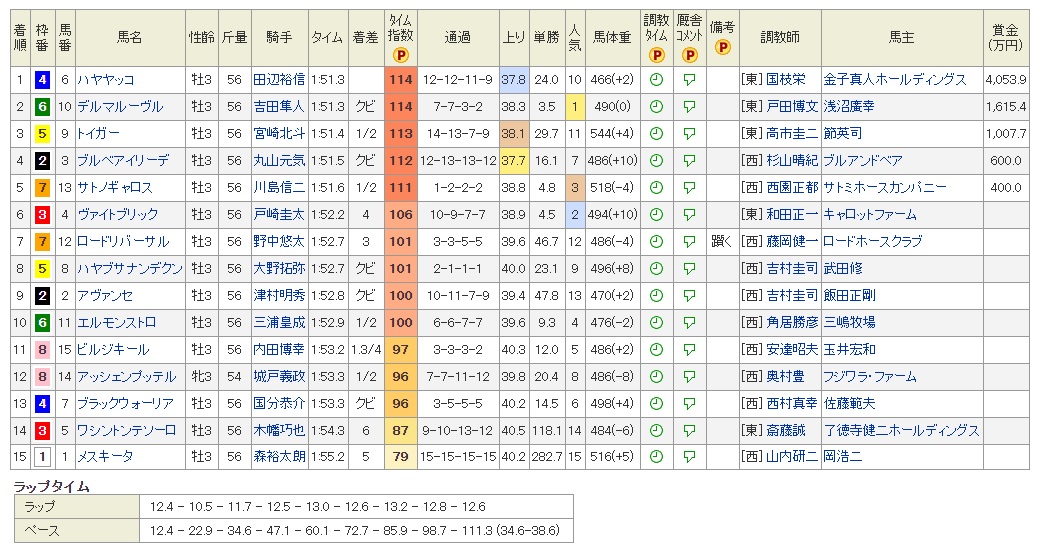This screenshot has width=1040, height=554.
Task: Open jockey profile 田辺裕信
Action: (279, 80)
